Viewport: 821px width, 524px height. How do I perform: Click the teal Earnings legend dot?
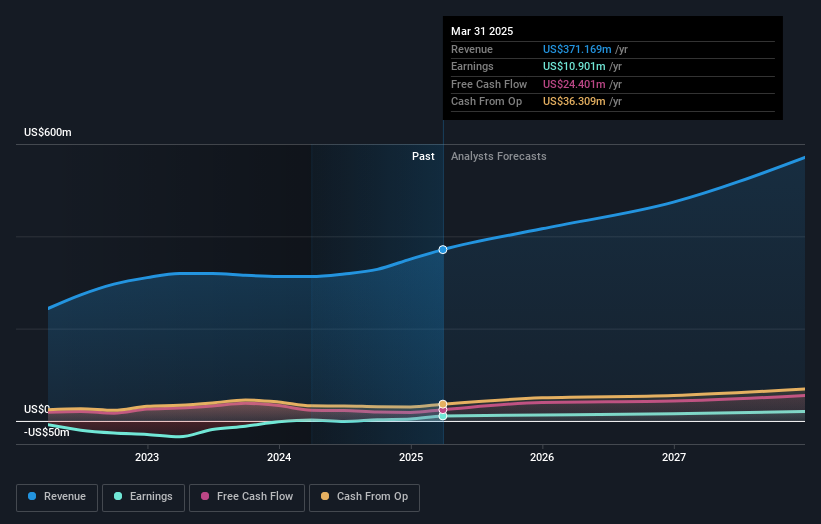click(118, 496)
